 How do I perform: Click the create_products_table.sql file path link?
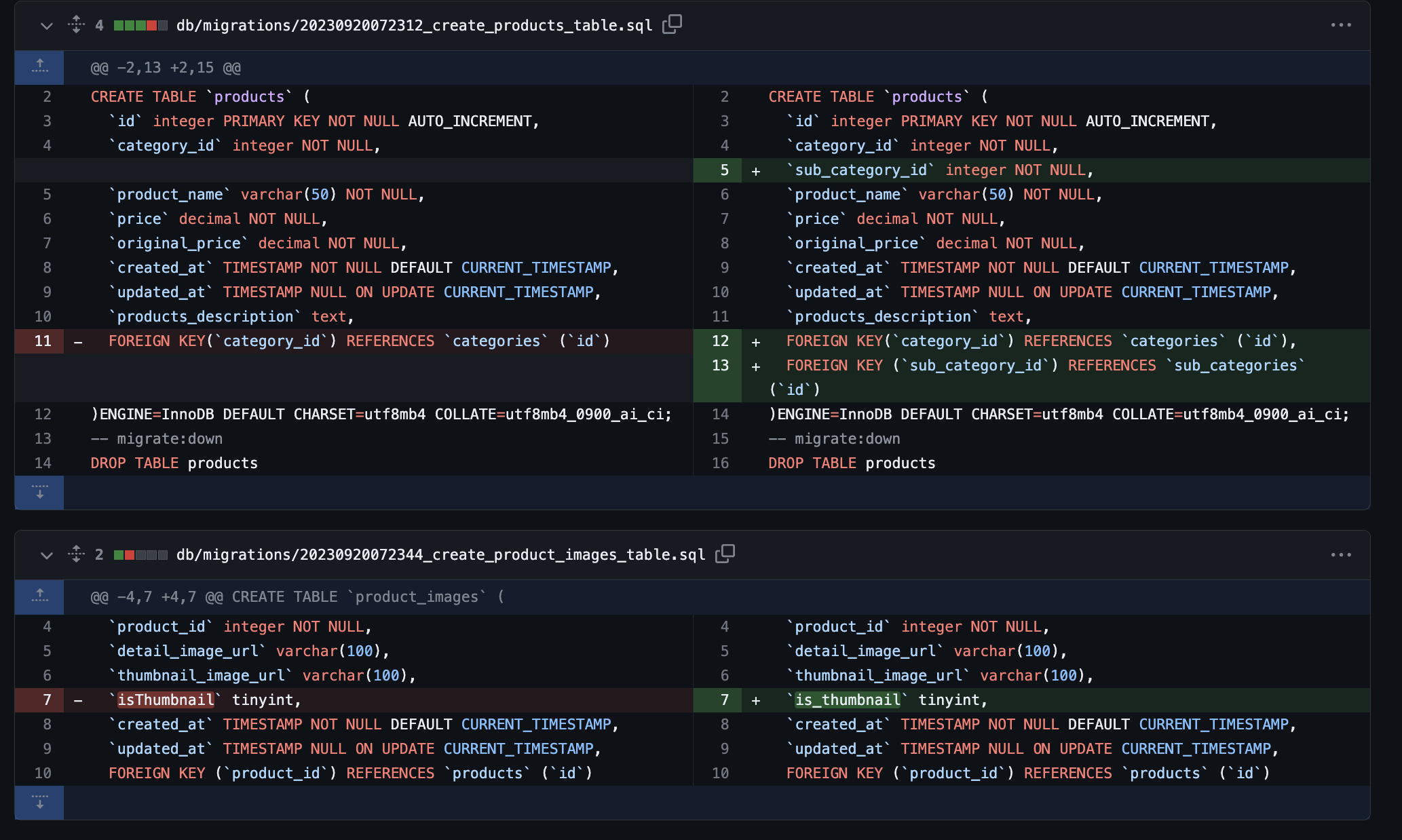coord(414,26)
